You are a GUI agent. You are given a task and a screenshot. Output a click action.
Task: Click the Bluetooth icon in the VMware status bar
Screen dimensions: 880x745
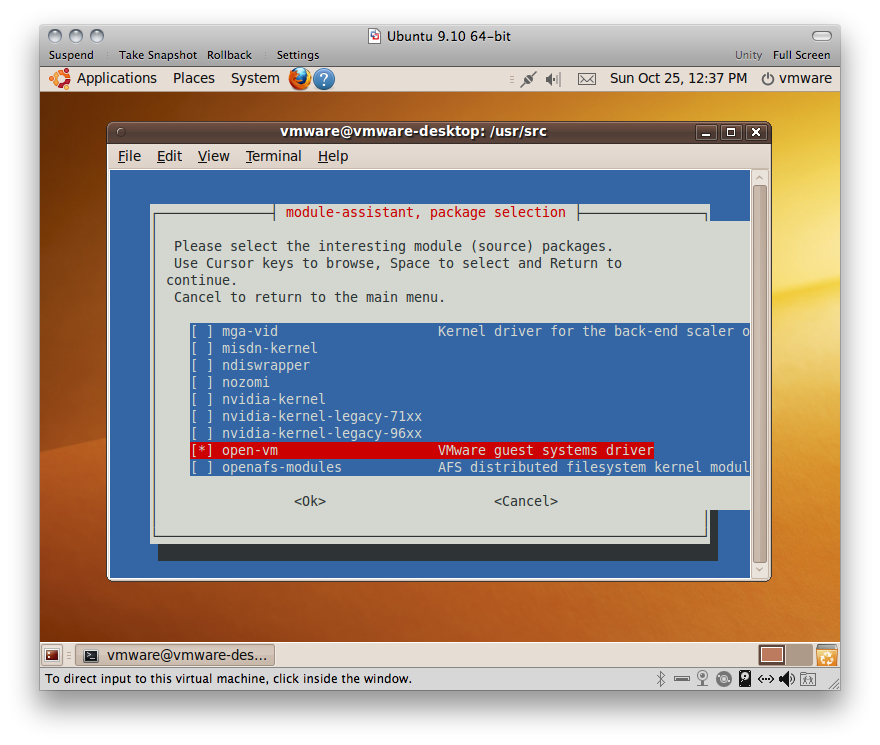661,679
